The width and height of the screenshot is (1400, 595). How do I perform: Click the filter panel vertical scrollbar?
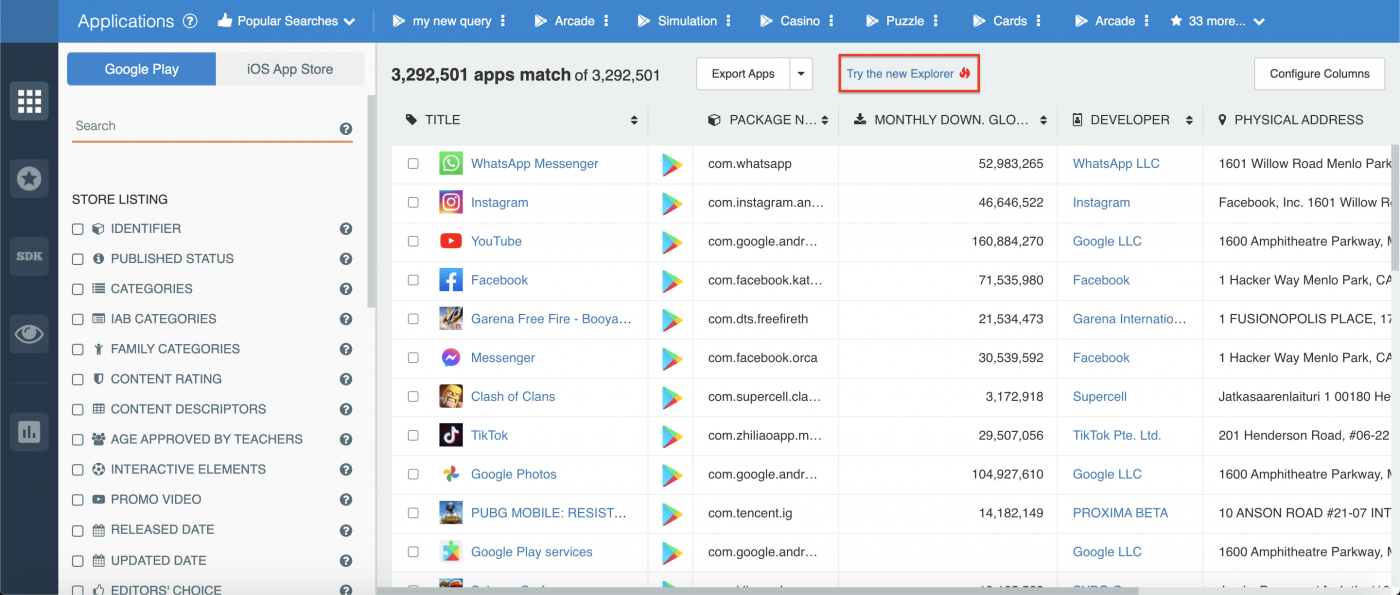click(371, 200)
